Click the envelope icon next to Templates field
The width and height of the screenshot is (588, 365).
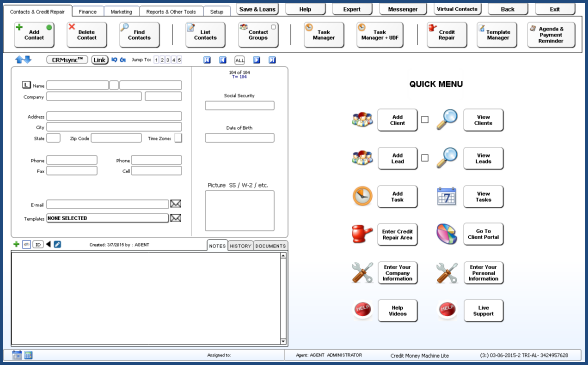coord(176,218)
